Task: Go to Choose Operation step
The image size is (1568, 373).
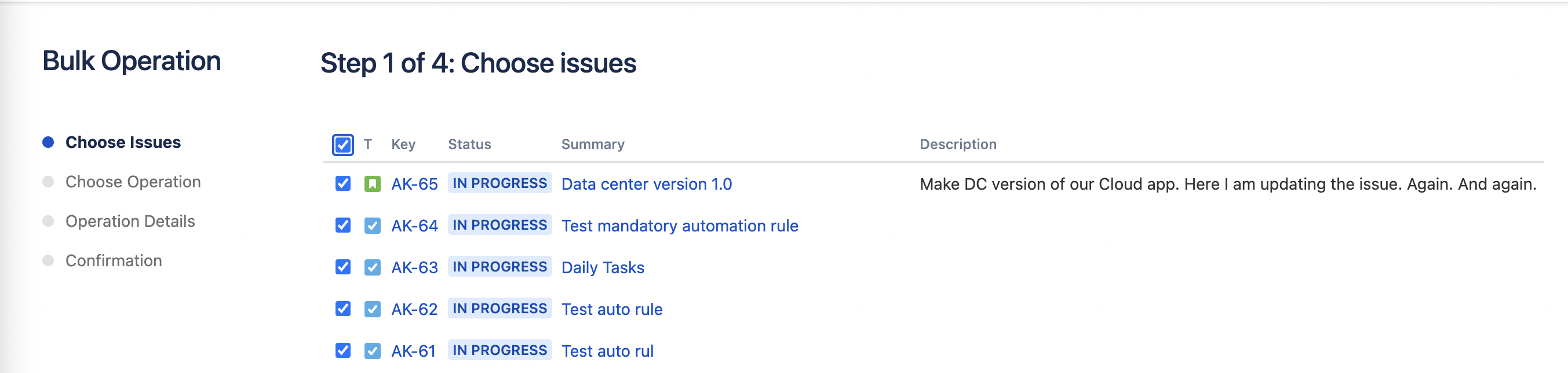Action: (x=133, y=182)
